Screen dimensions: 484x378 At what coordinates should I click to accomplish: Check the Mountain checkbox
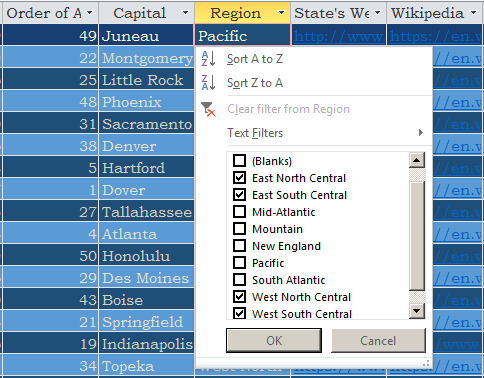[x=239, y=229]
